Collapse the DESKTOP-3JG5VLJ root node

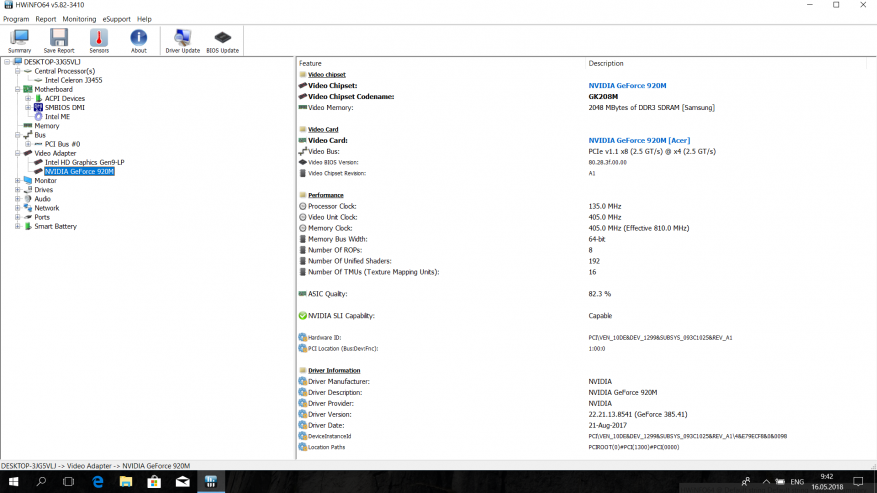click(7, 62)
